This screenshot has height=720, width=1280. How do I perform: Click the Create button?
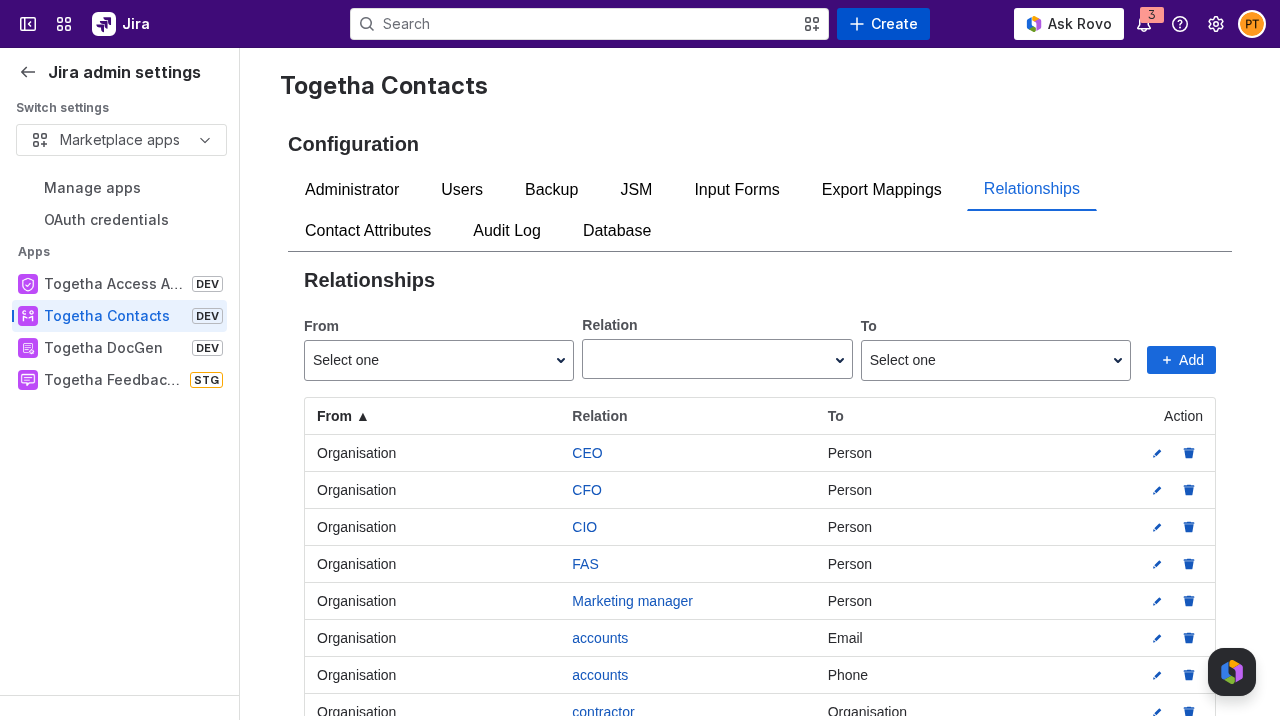pos(883,24)
